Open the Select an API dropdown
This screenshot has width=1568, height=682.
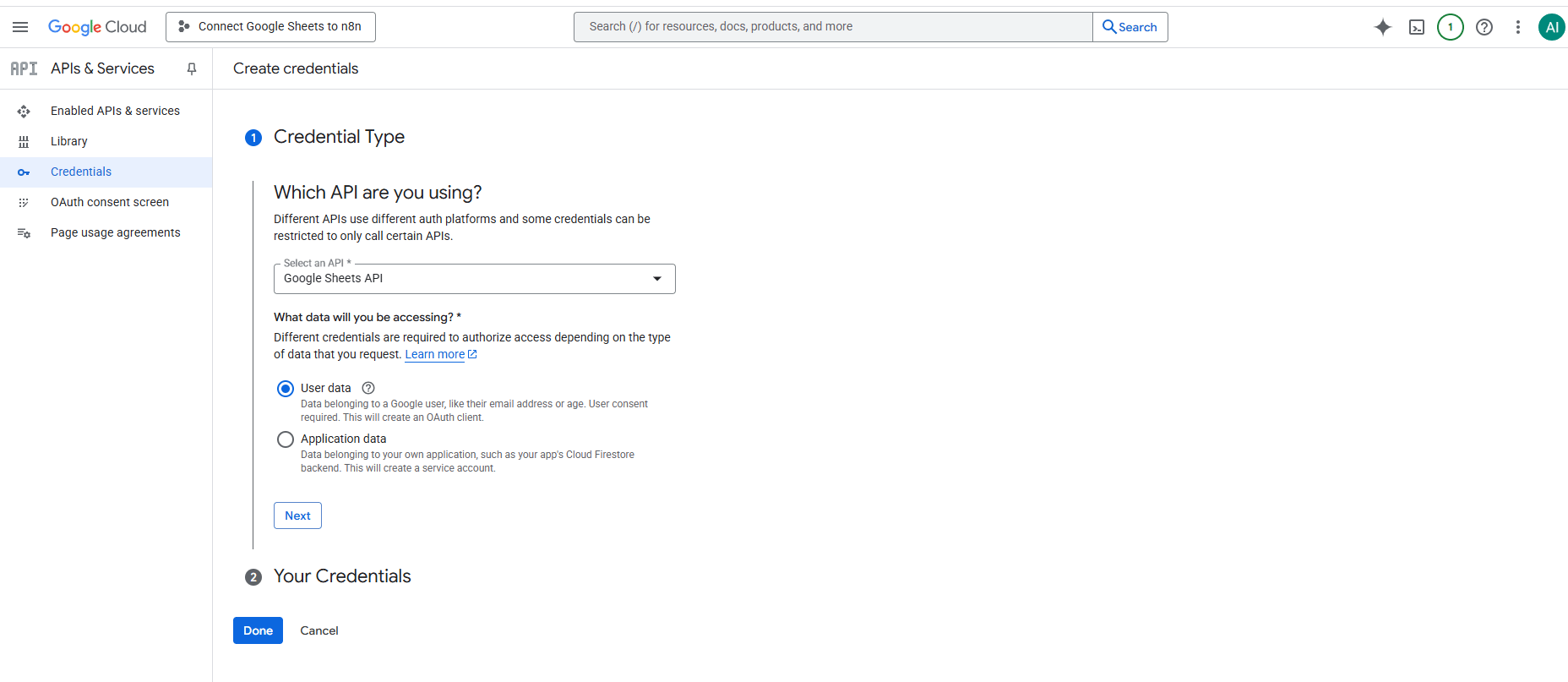(474, 279)
